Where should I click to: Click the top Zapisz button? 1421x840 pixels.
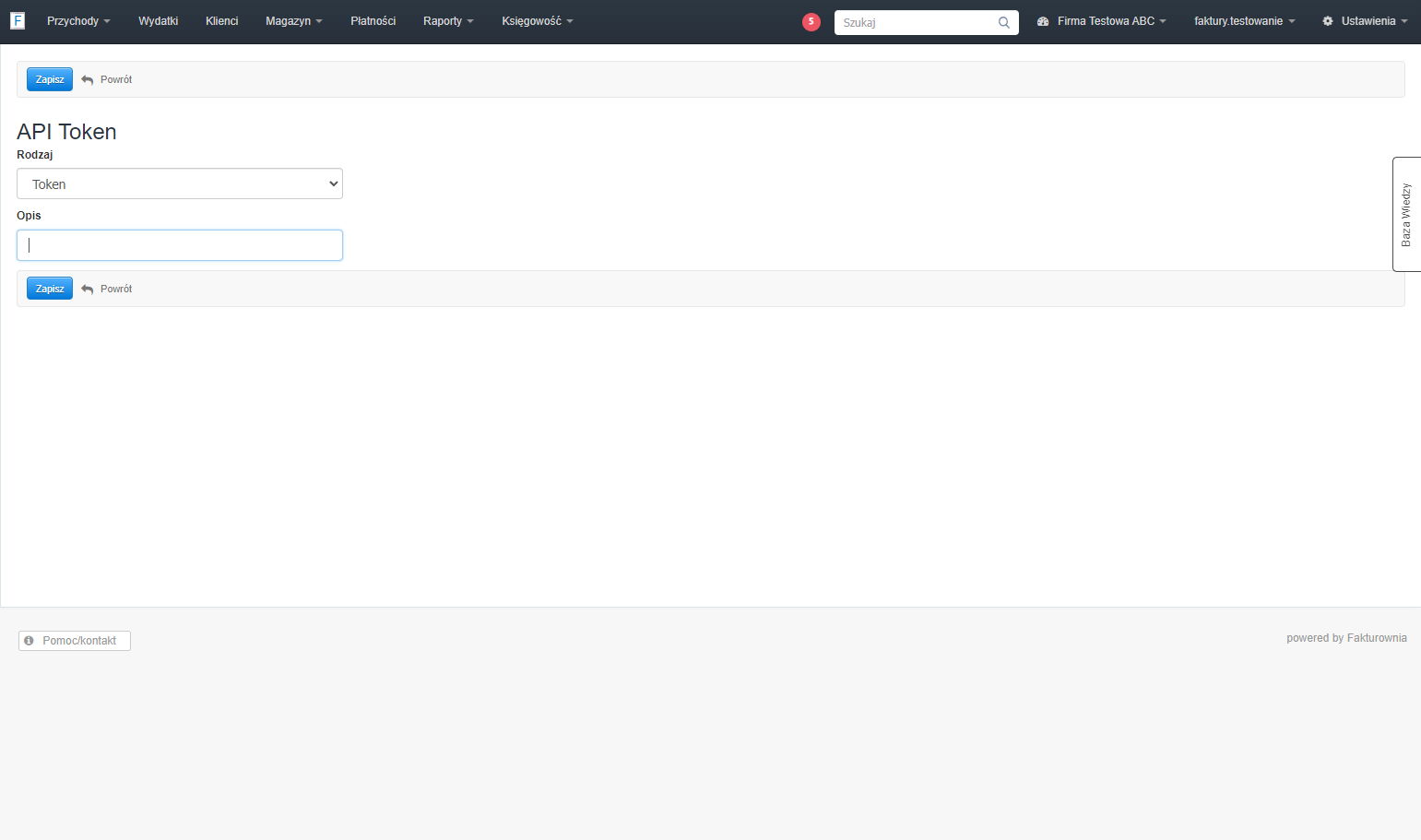tap(50, 79)
